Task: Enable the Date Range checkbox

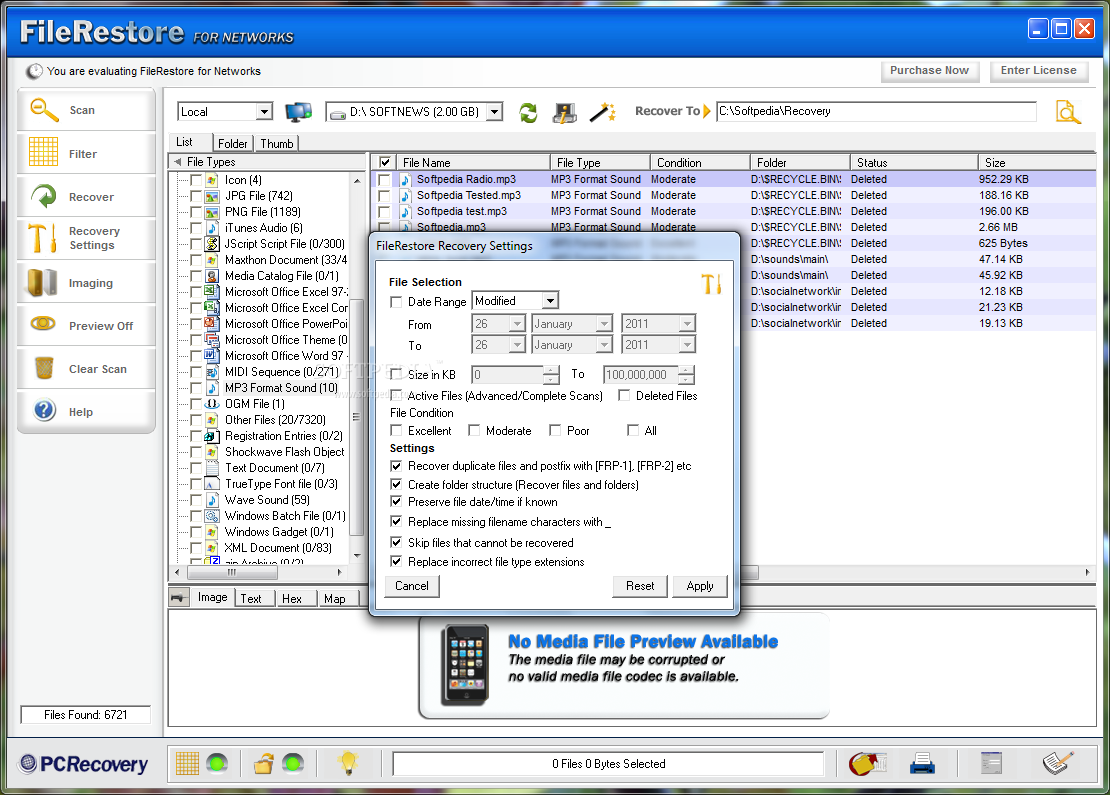Action: (x=396, y=302)
